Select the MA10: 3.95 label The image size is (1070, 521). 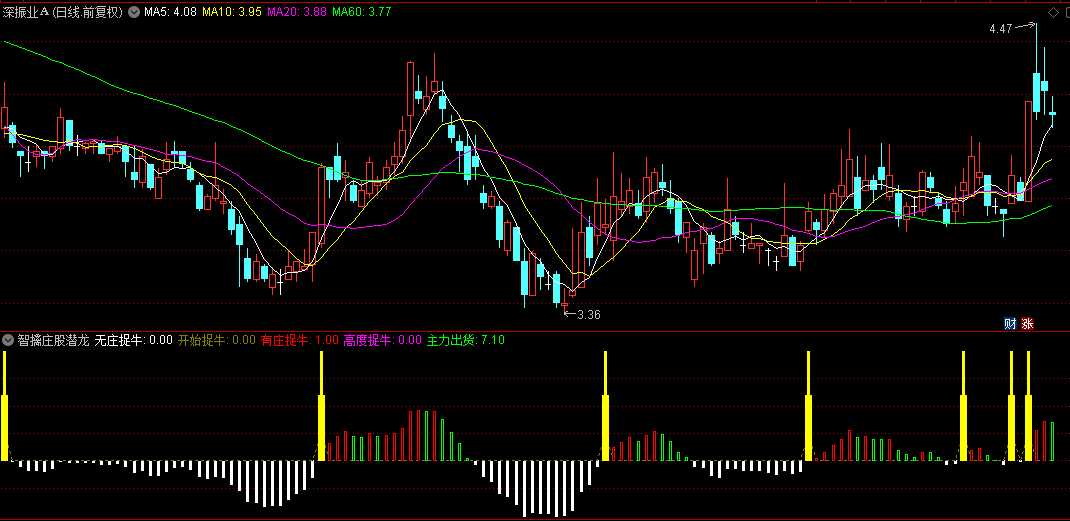pyautogui.click(x=232, y=12)
